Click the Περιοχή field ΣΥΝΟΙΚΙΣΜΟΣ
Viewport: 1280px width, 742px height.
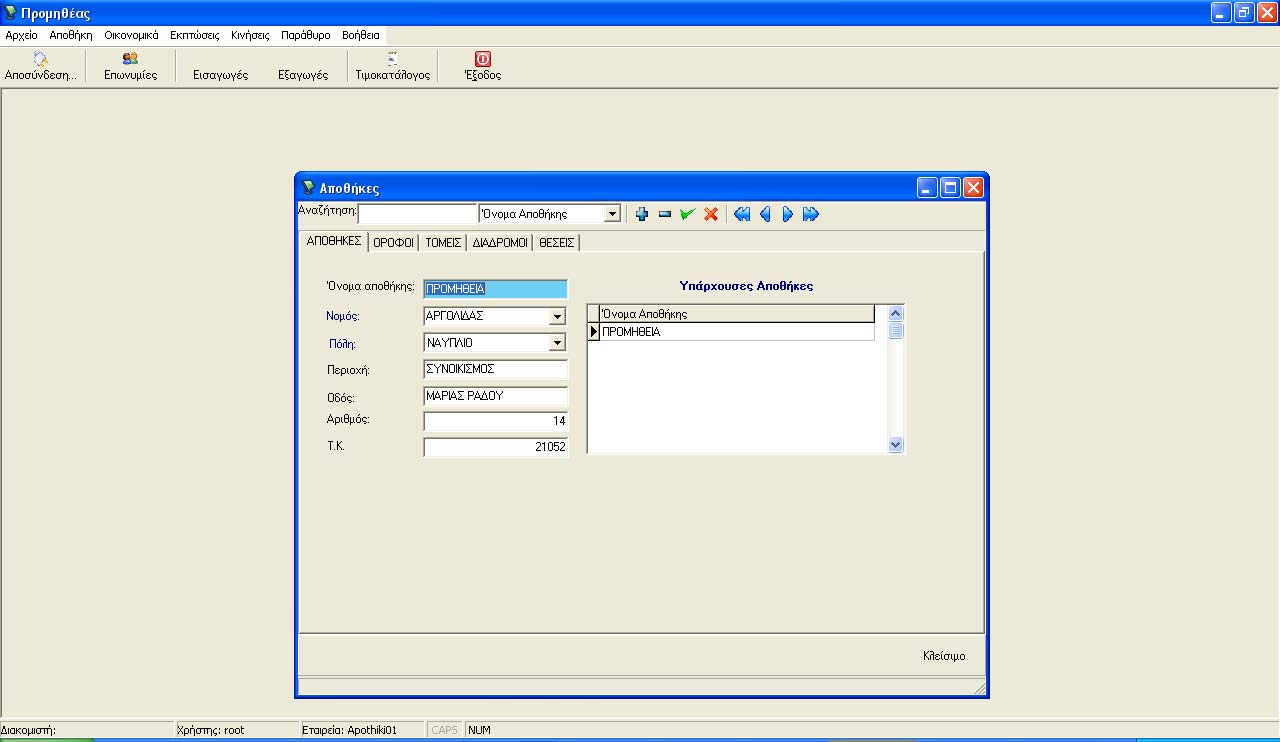495,369
